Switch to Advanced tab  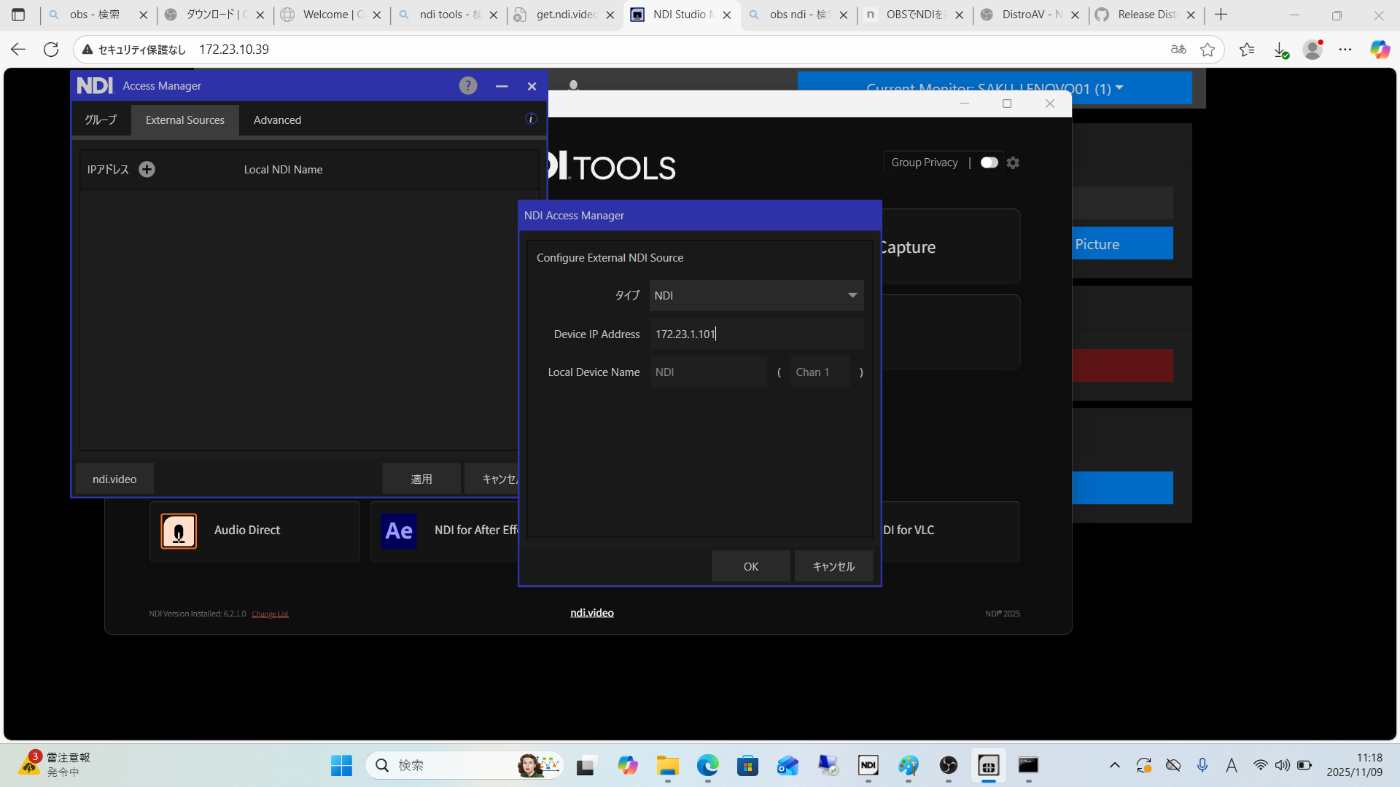[277, 120]
